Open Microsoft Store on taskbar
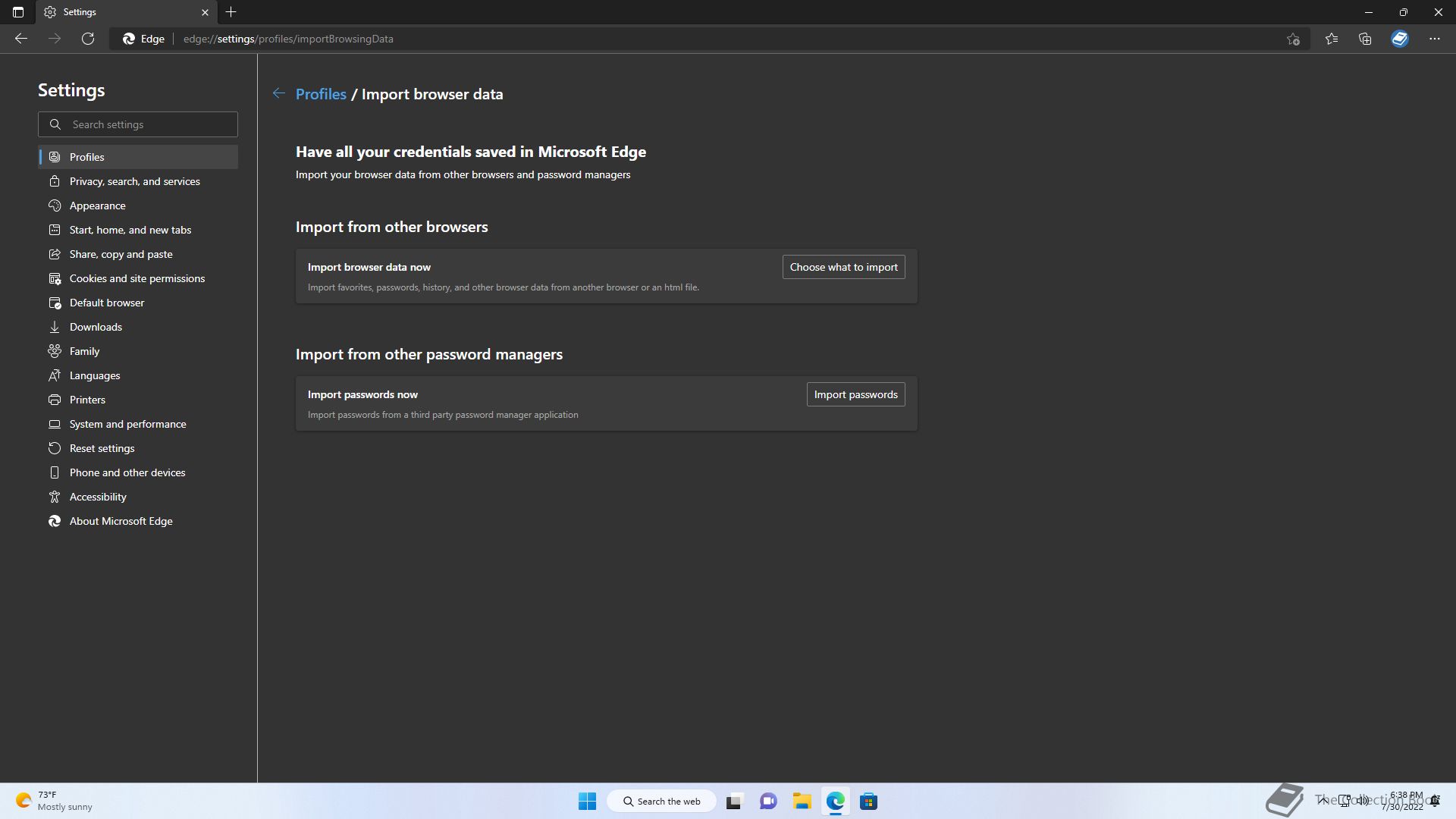This screenshot has width=1456, height=819. (x=868, y=801)
